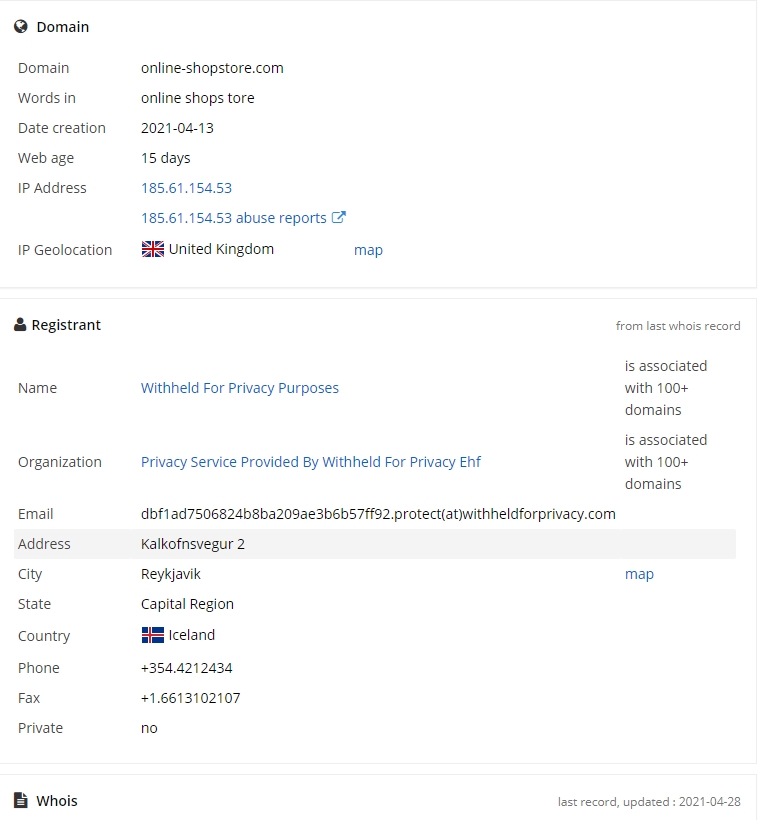Click the external link icon after abuse reports
Screen dimensions: 759x820
tap(339, 217)
